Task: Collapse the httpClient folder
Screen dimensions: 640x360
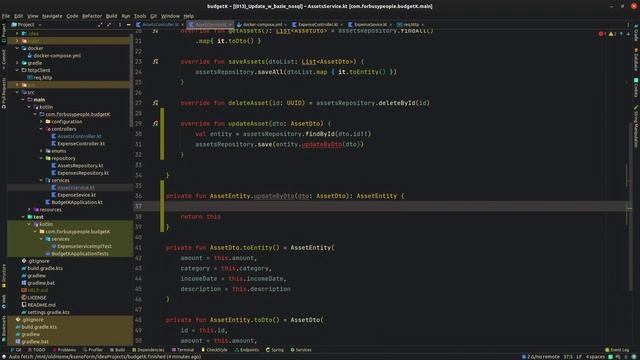Action: pos(17,70)
